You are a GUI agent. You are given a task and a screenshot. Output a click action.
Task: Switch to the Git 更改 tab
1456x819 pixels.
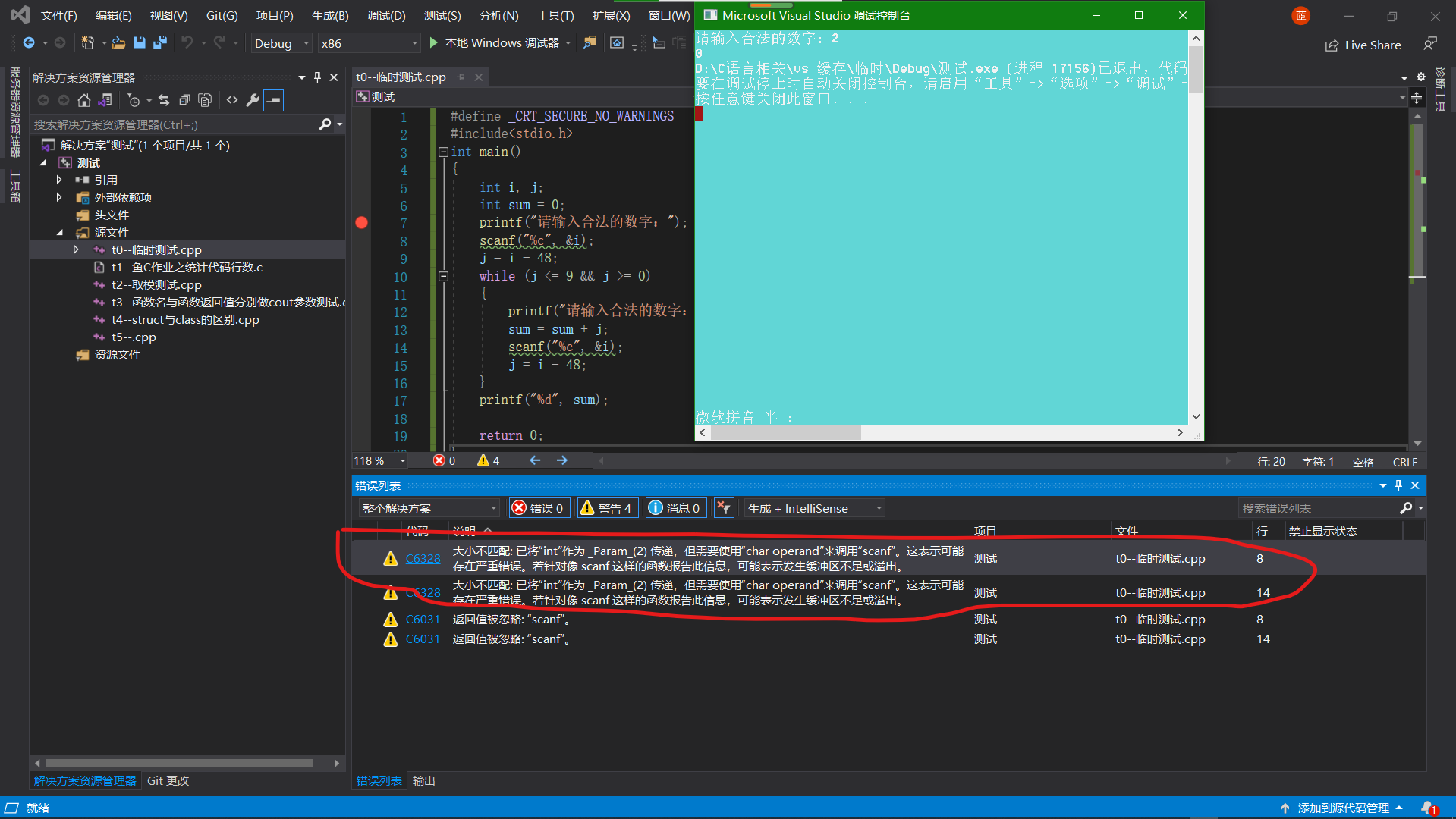168,780
